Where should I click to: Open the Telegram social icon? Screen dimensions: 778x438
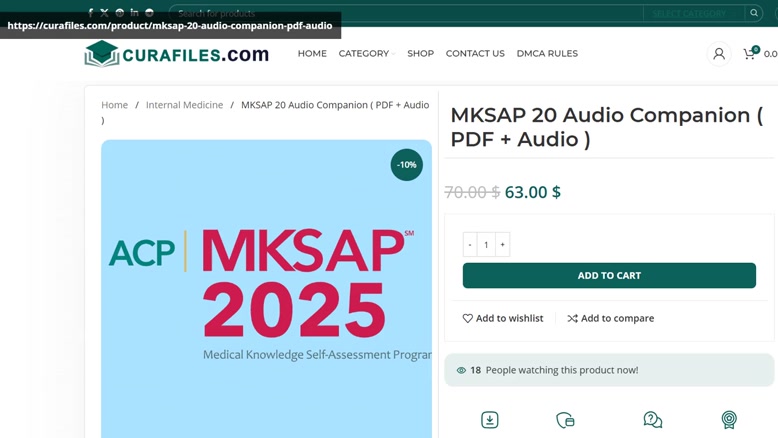pyautogui.click(x=149, y=13)
